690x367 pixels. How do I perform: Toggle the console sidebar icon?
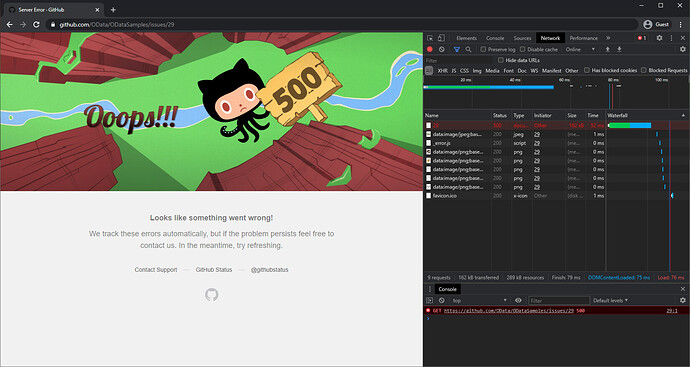429,301
